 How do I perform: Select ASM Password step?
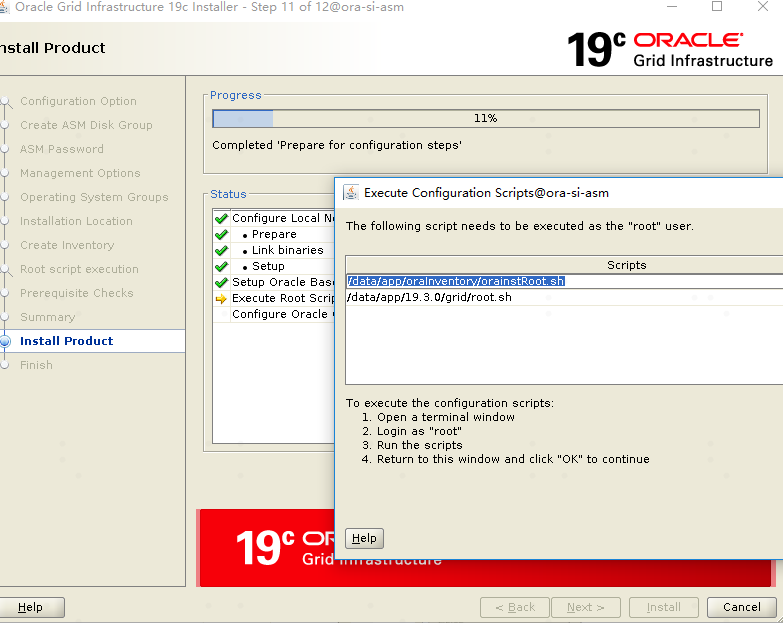(62, 149)
